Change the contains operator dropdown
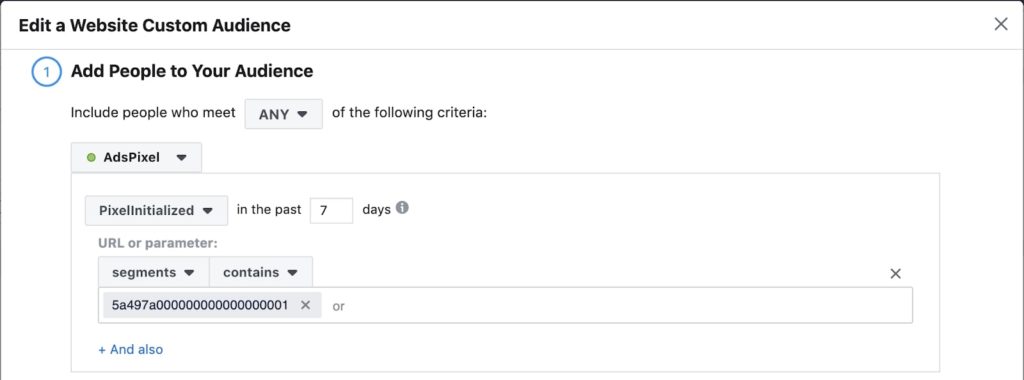 coord(261,272)
